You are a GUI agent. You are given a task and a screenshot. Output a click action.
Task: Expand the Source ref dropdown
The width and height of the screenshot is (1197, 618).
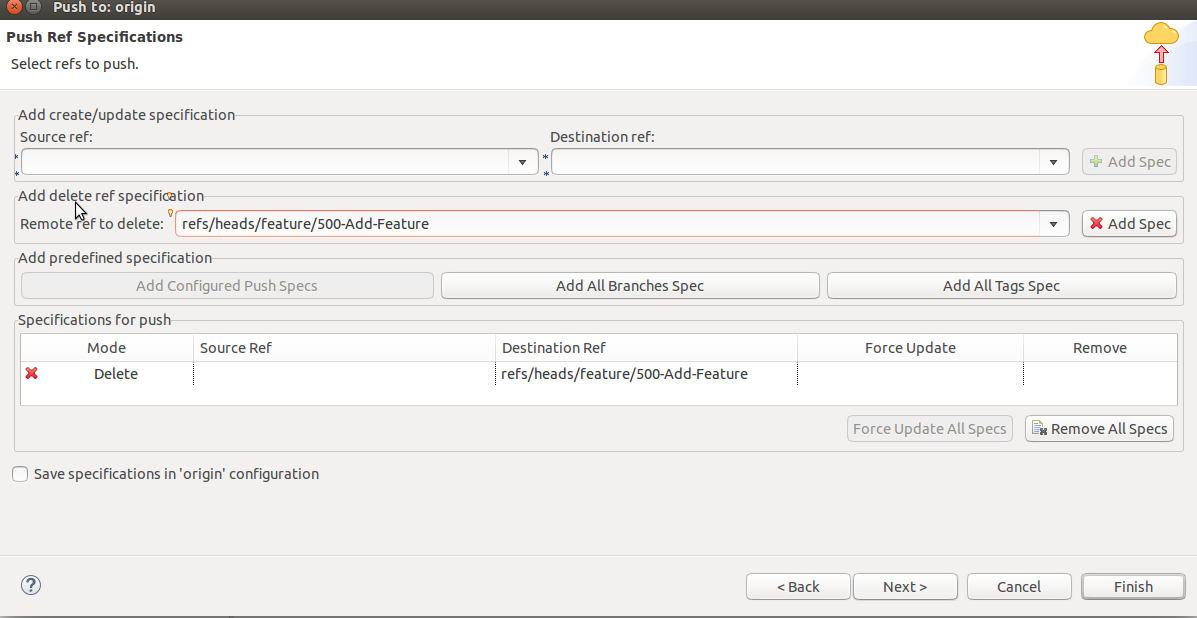(x=523, y=162)
